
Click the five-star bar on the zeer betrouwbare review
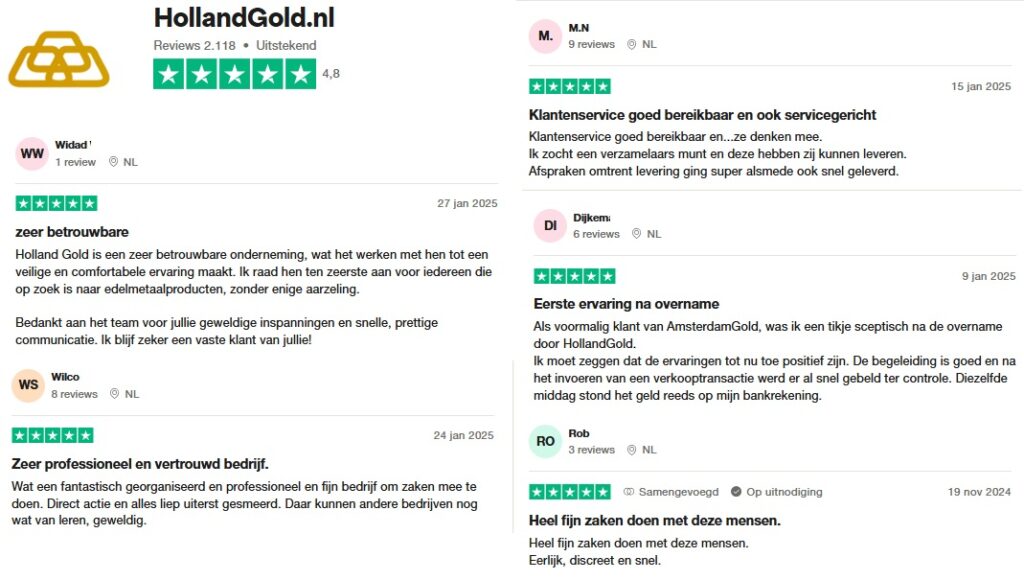pyautogui.click(x=56, y=202)
